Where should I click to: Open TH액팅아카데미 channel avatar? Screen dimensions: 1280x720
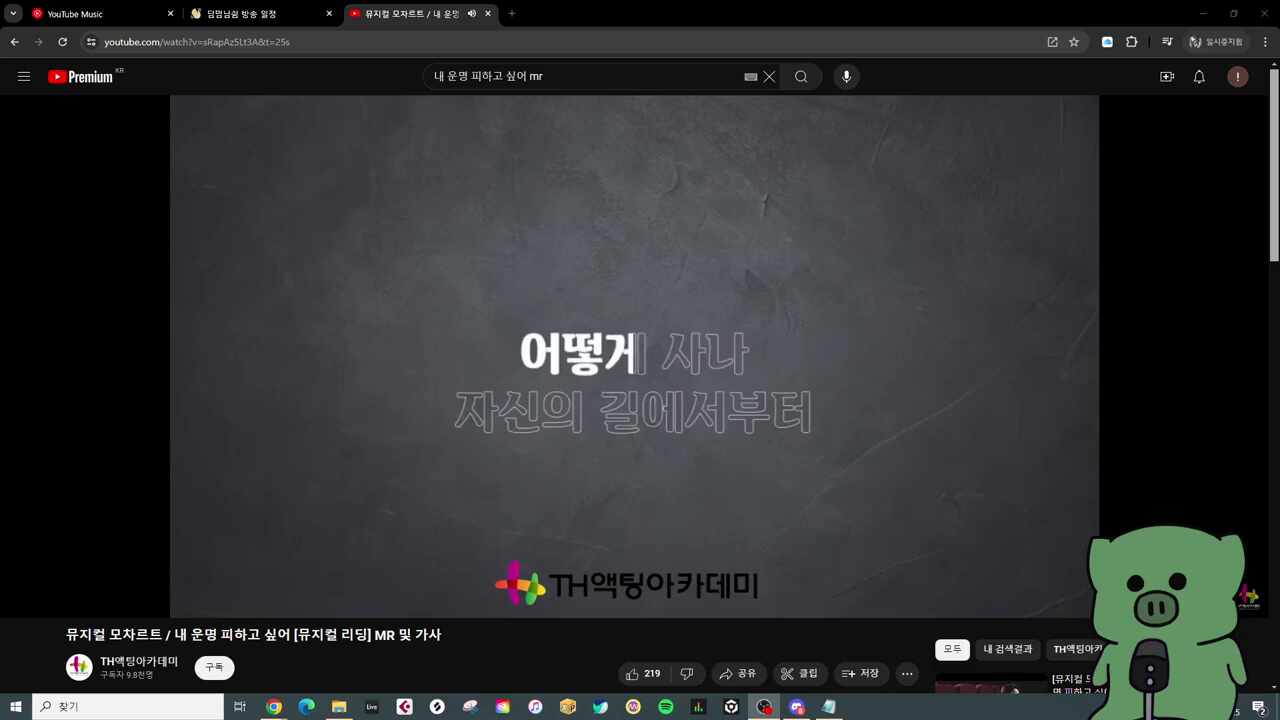(x=79, y=667)
